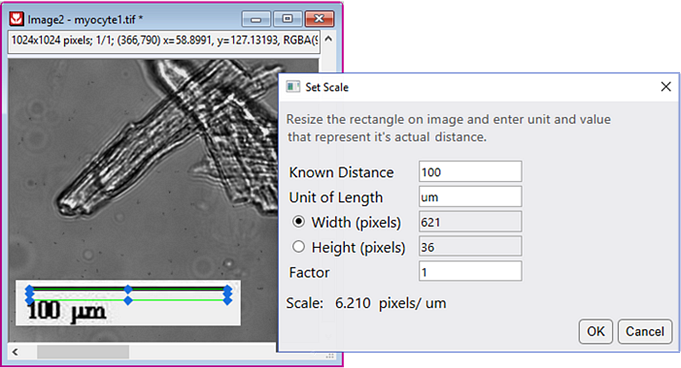This screenshot has height=368, width=681.
Task: Click the Image2 window application icon
Action: [17, 19]
